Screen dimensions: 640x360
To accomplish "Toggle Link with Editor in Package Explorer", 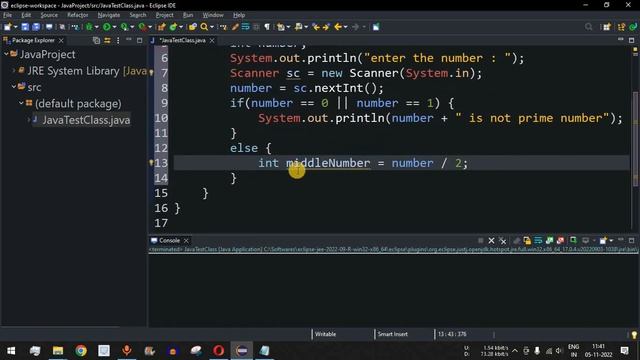I will [107, 40].
